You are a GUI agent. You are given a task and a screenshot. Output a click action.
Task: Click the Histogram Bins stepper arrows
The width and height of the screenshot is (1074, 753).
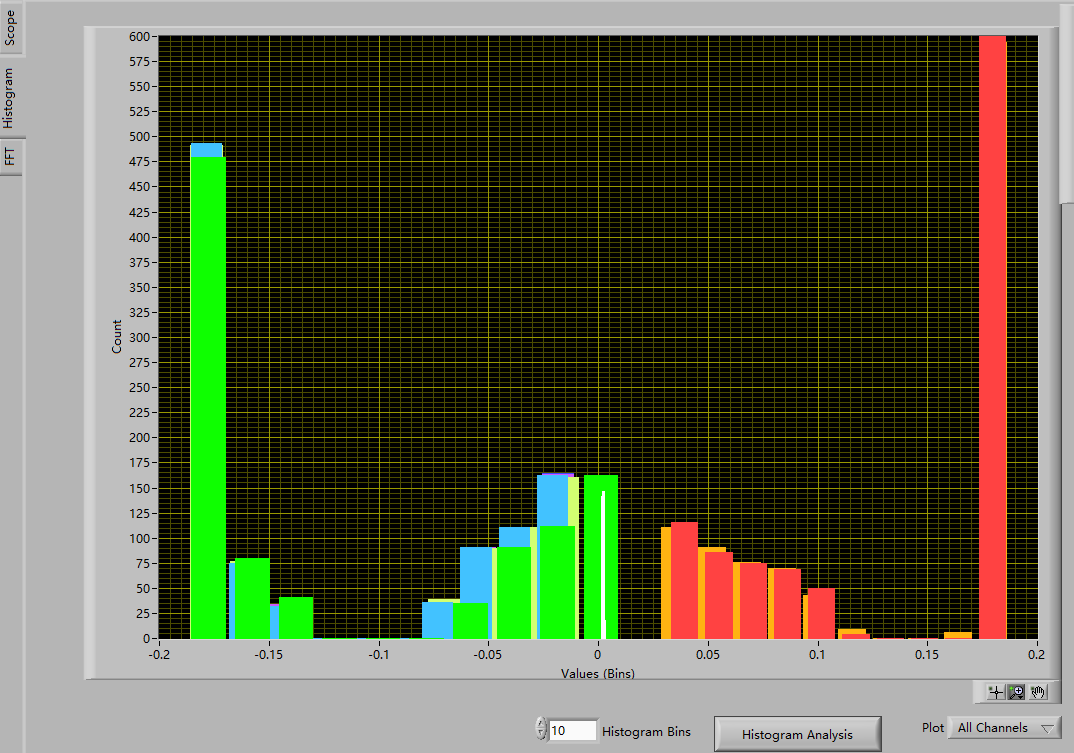click(x=541, y=728)
